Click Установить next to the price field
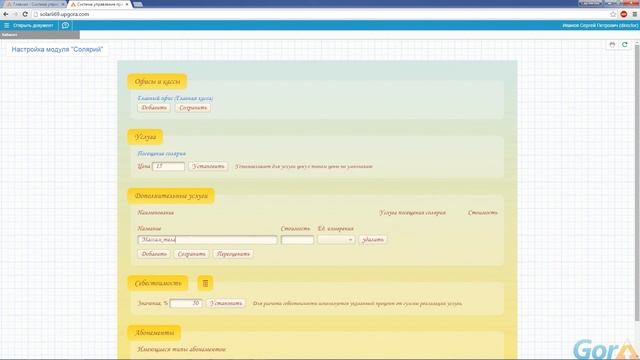The image size is (640, 360). tap(208, 167)
